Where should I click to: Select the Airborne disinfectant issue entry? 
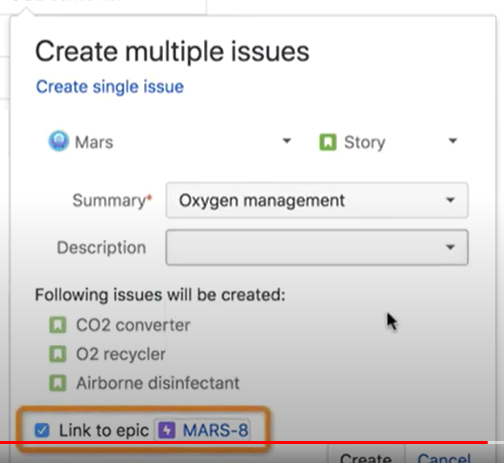[158, 383]
